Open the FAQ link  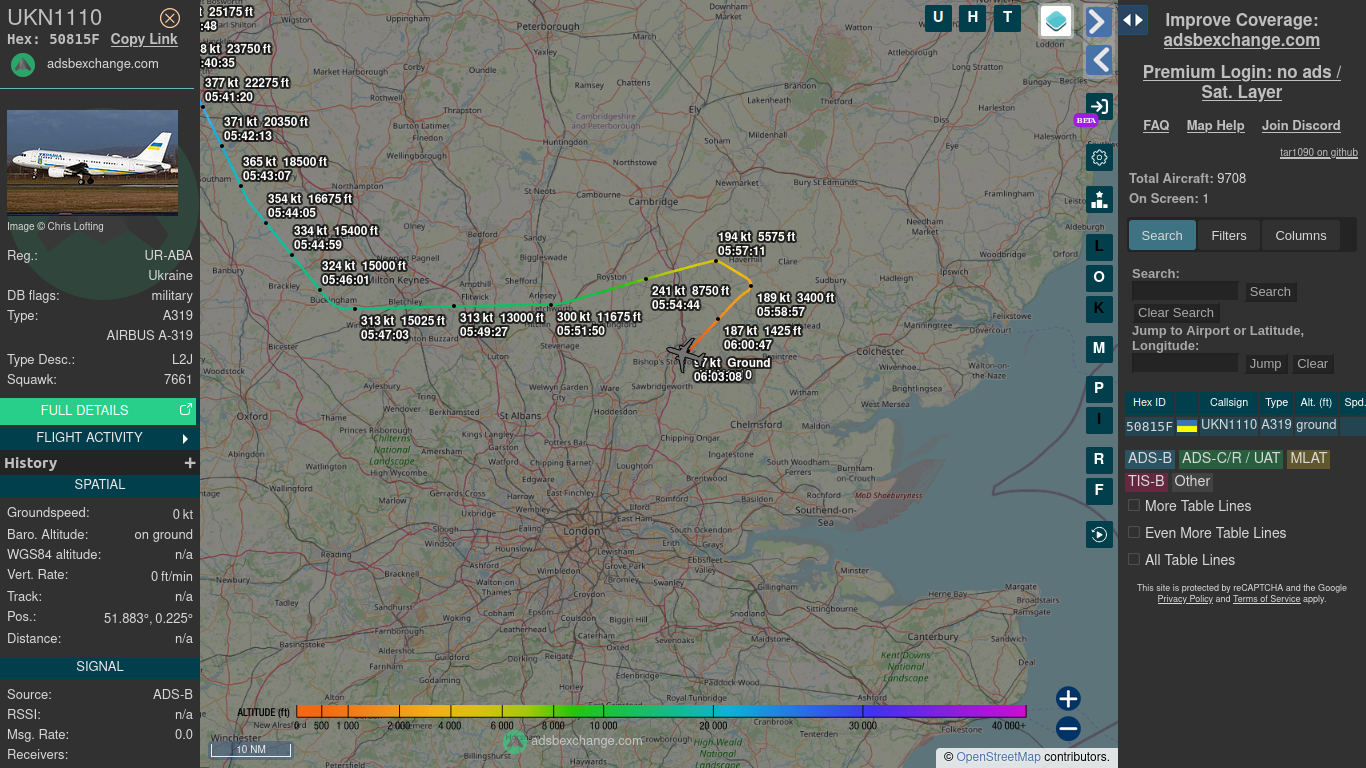click(1156, 125)
